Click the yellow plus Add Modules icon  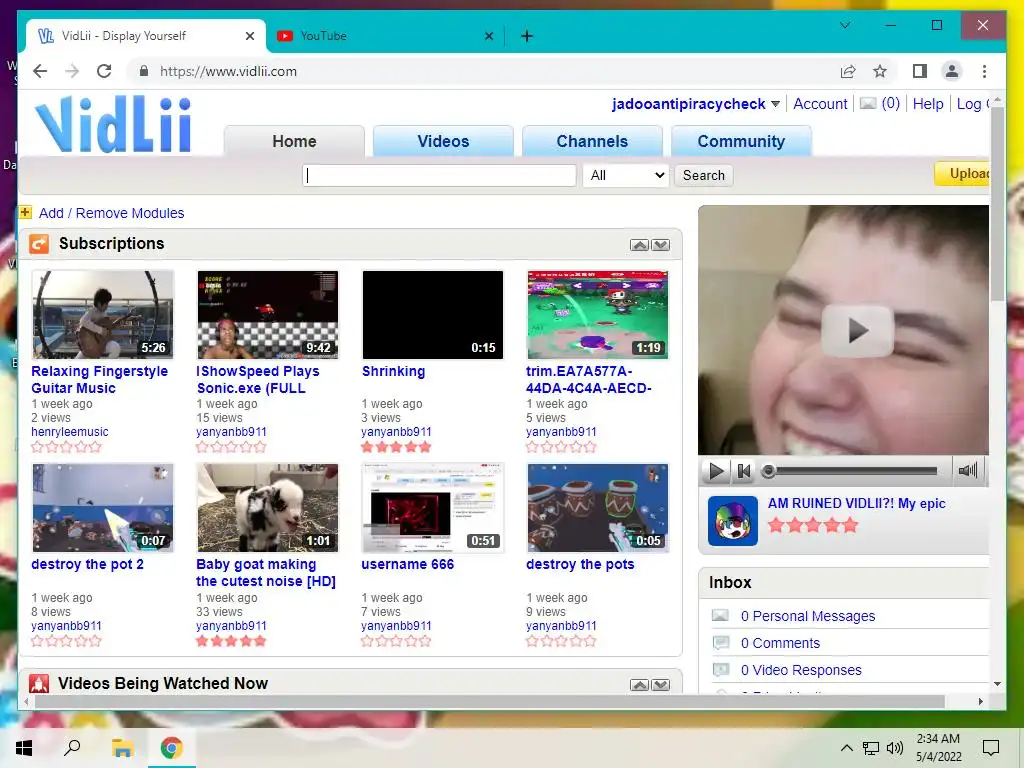25,212
